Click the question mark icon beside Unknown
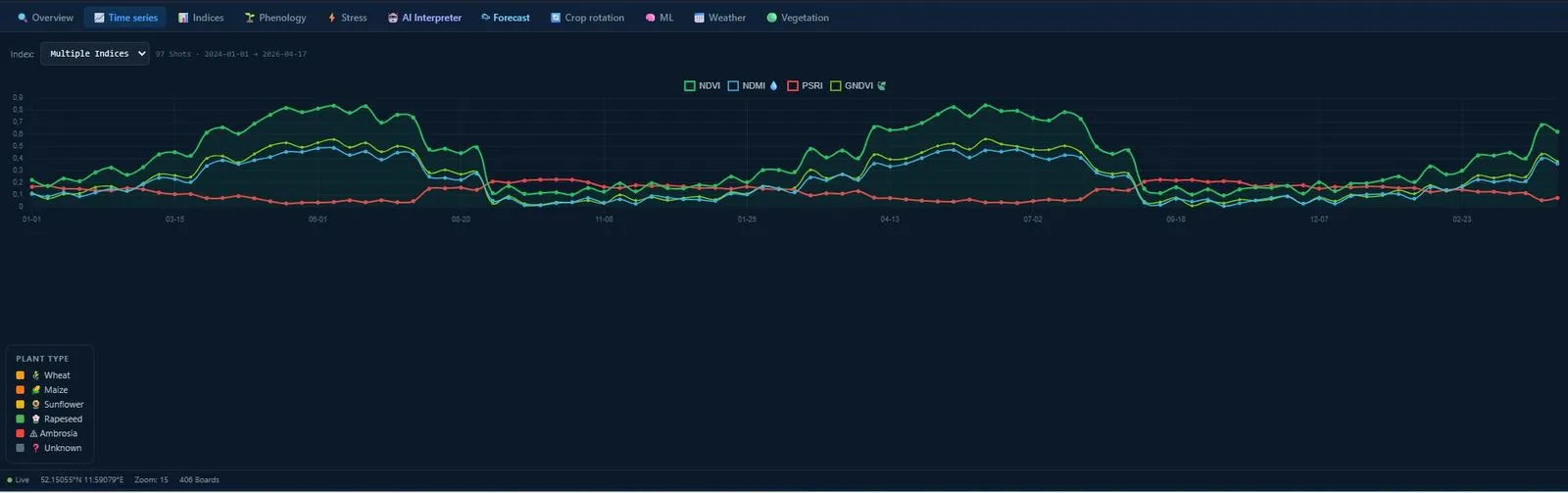1568x493 pixels. pos(36,448)
